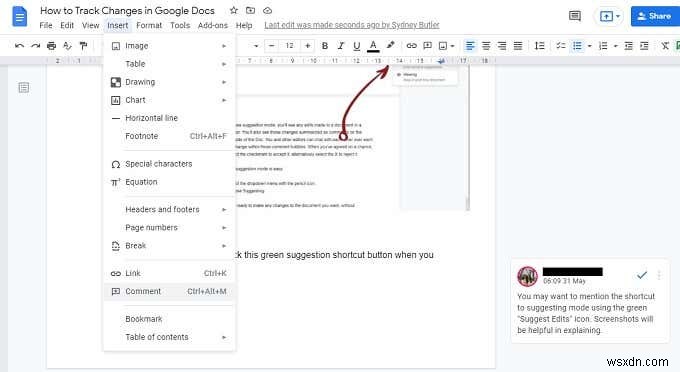Viewport: 680px width, 372px height.
Task: Increase paragraph indent
Action: [x=644, y=46]
